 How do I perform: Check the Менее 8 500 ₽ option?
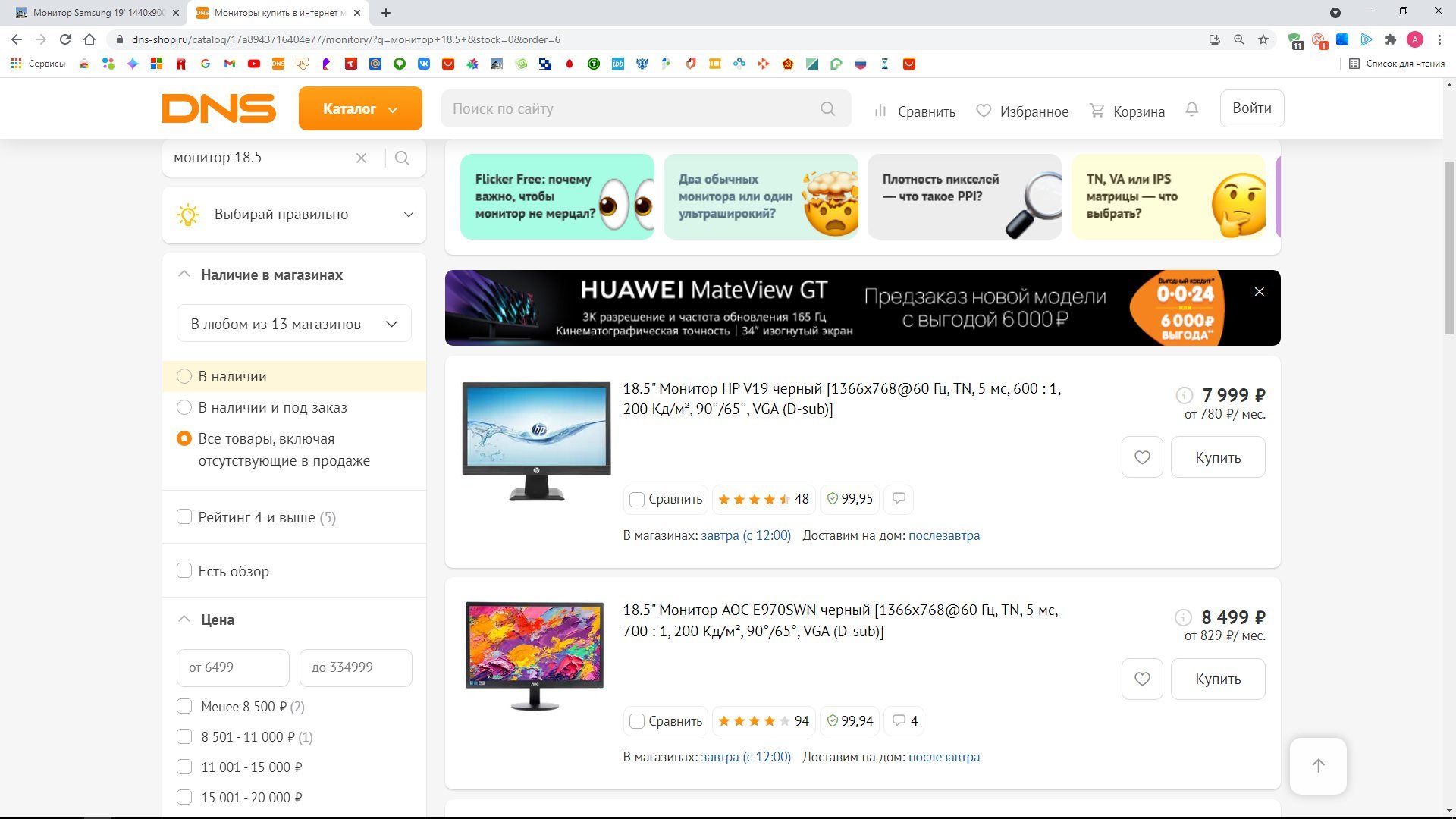click(x=184, y=706)
